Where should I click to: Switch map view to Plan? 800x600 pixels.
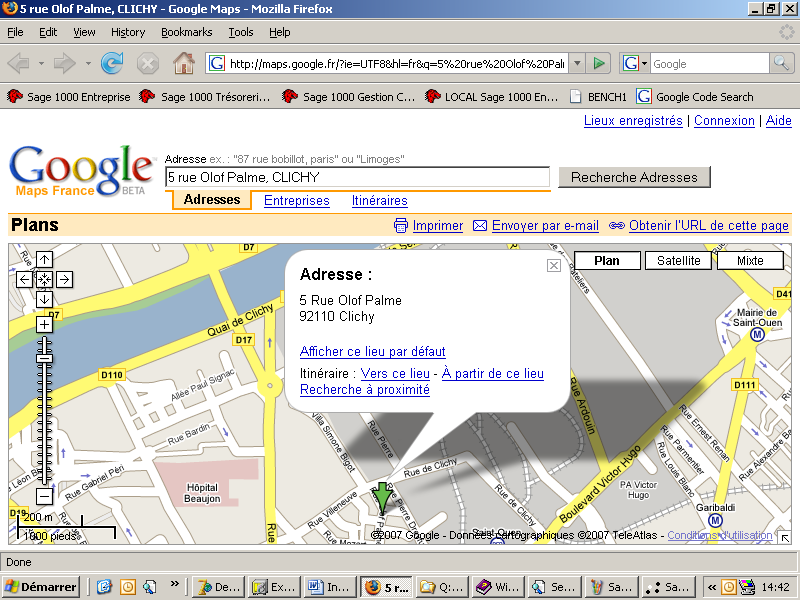(x=607, y=261)
